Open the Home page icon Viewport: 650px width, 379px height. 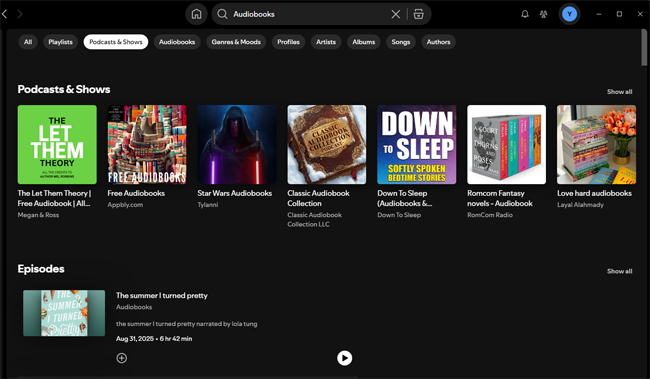[x=196, y=14]
